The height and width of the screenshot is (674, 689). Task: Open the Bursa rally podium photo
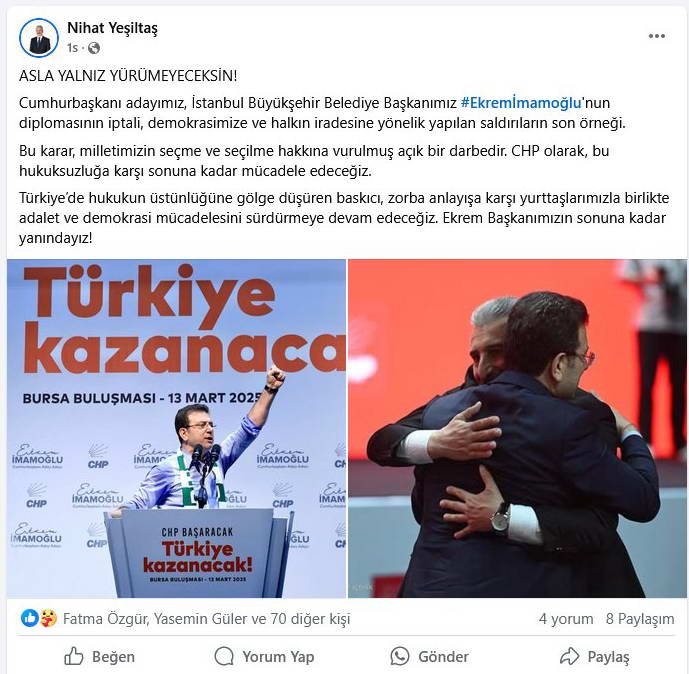tap(176, 428)
